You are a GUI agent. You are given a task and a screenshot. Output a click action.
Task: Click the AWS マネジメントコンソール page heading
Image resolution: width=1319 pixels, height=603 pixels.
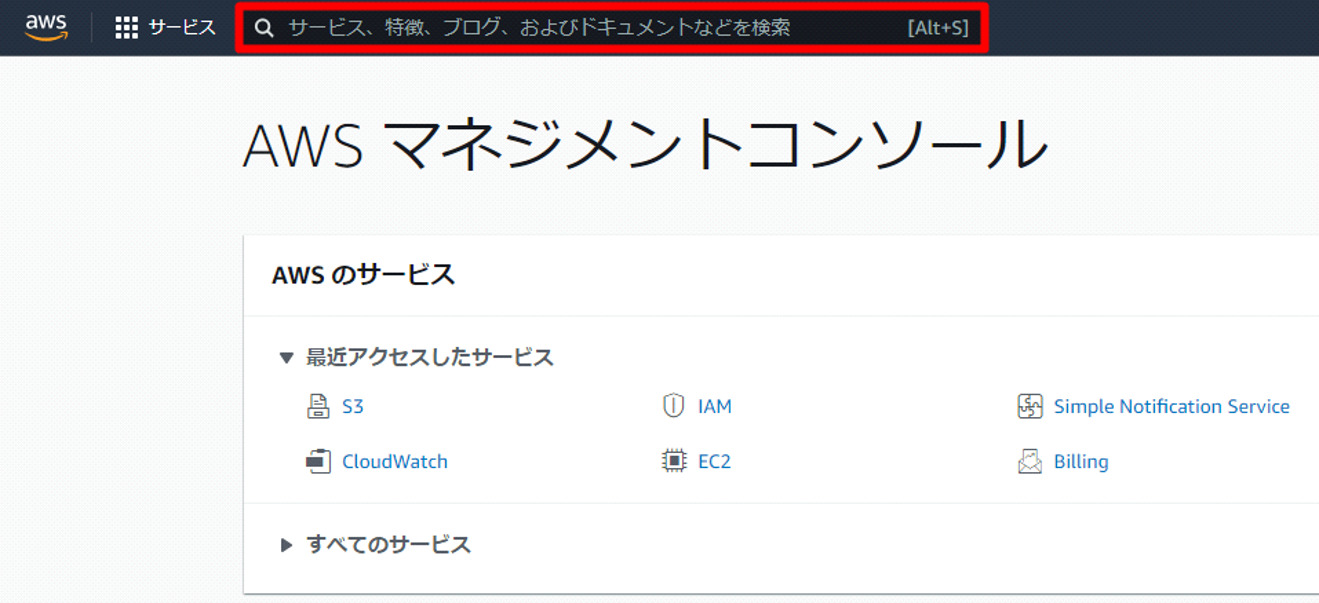645,144
